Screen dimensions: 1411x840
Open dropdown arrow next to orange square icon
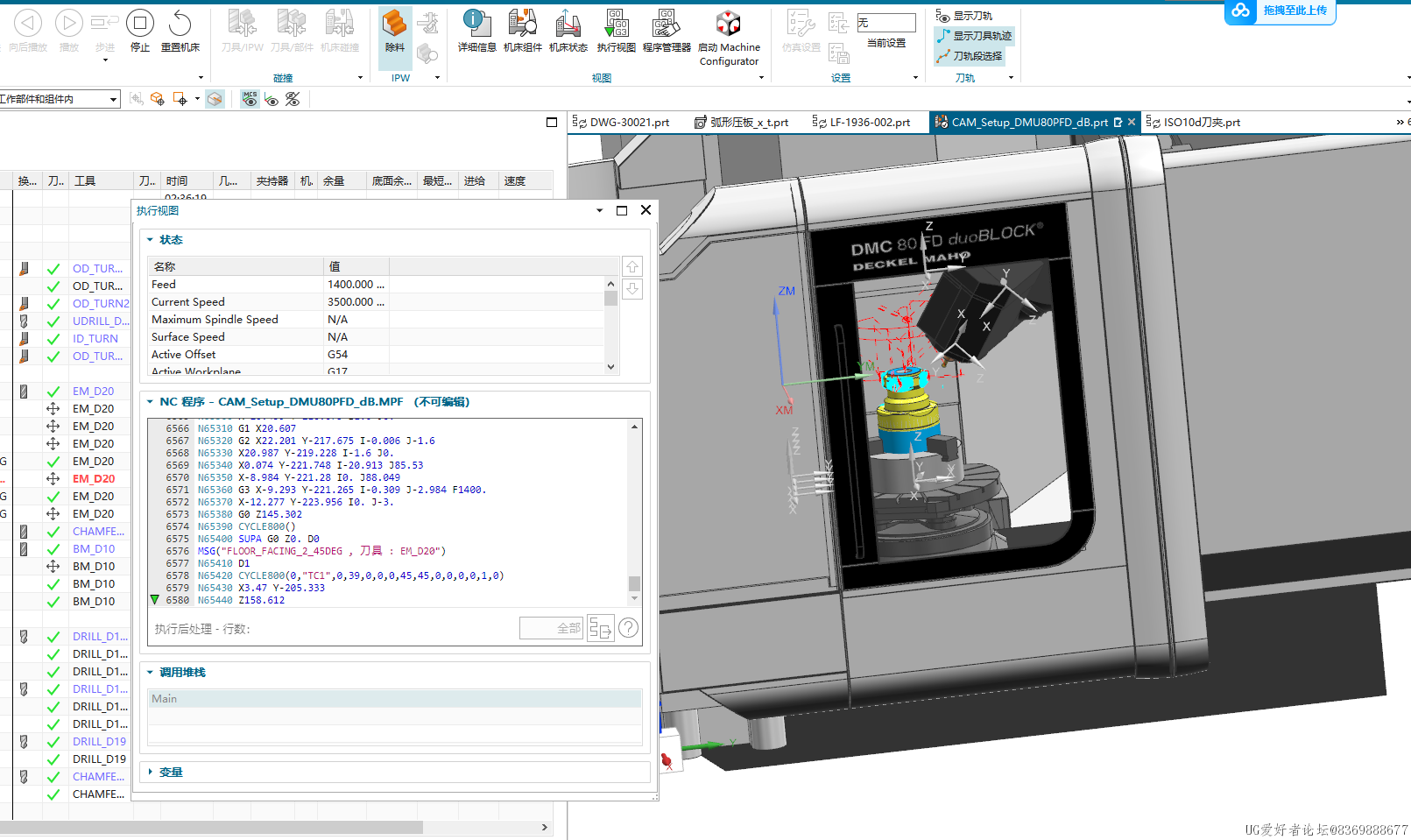pyautogui.click(x=197, y=99)
